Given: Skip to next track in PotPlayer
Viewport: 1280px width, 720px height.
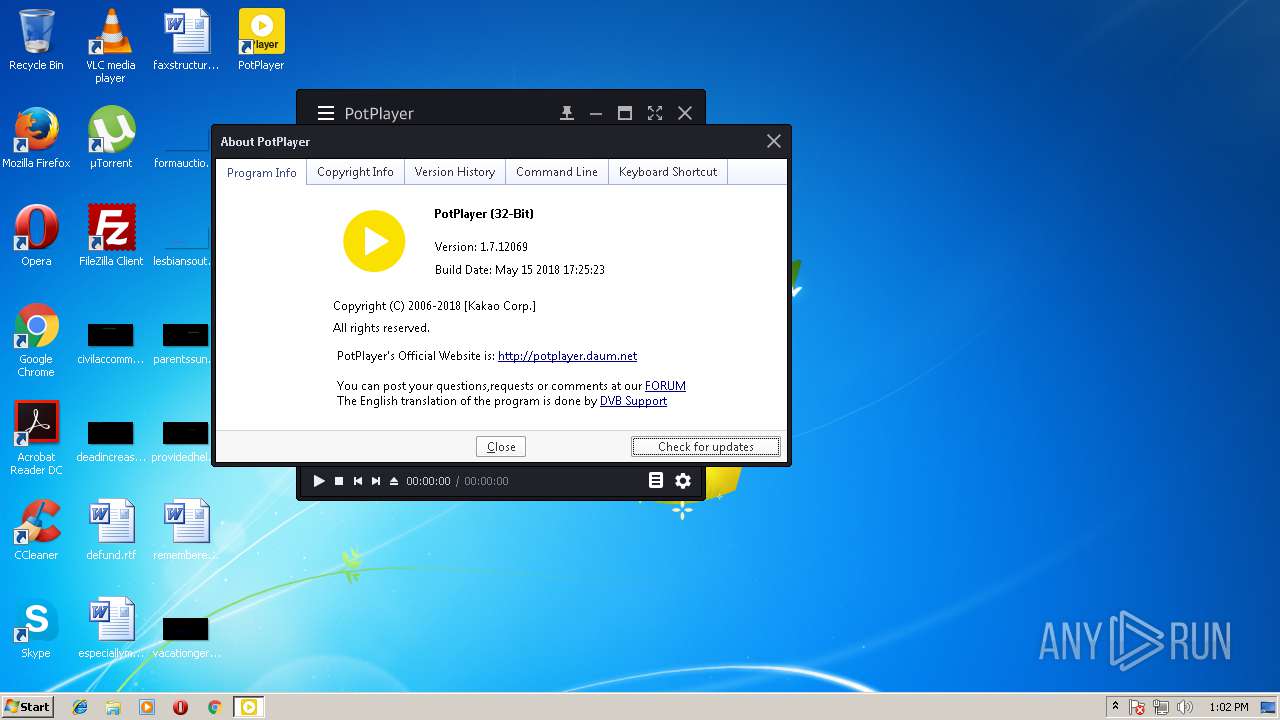Looking at the screenshot, I should click(376, 481).
